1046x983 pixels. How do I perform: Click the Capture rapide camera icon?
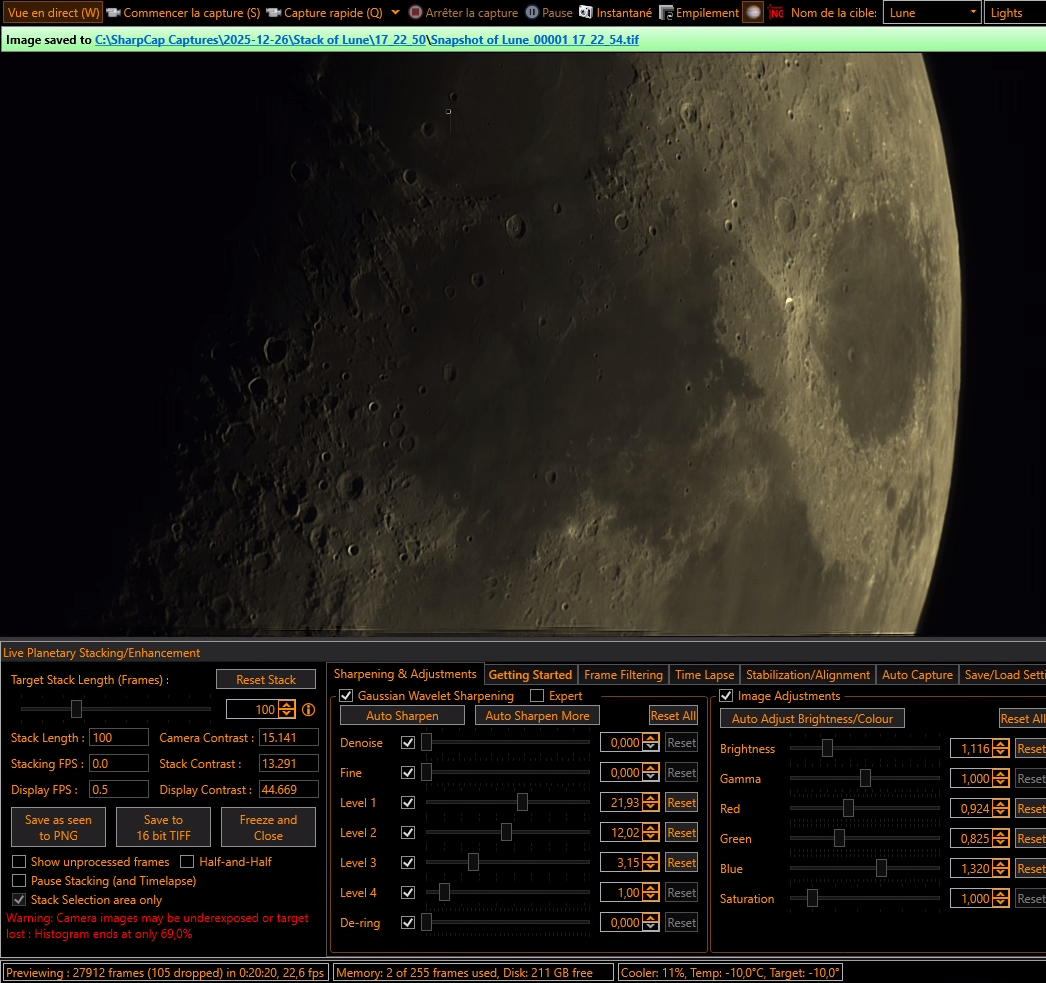click(x=274, y=13)
